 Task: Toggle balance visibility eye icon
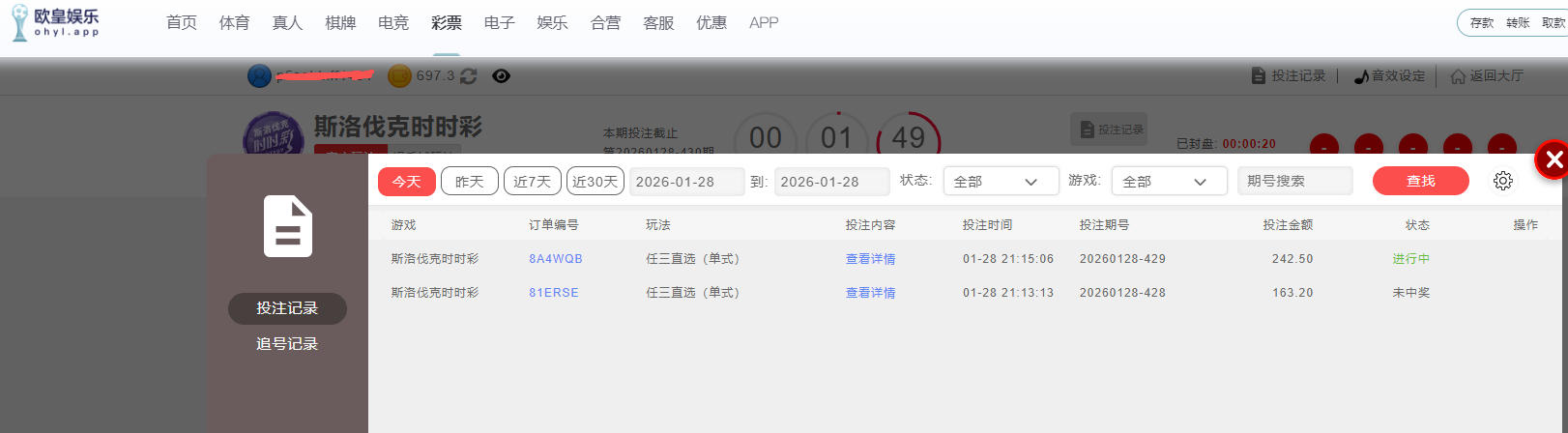[501, 75]
